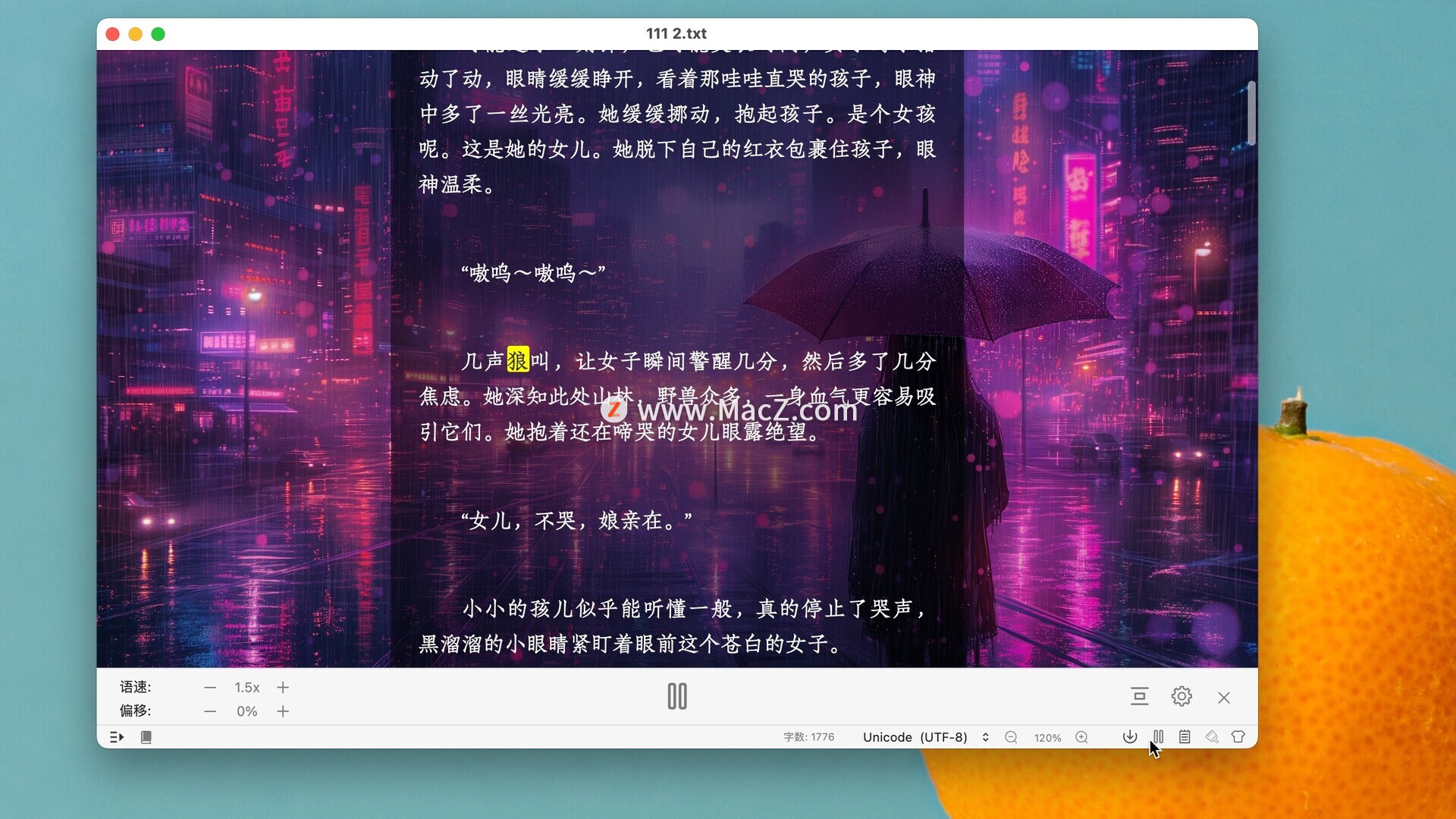Click the eraser highlight icon
This screenshot has height=819, width=1456.
(1212, 736)
